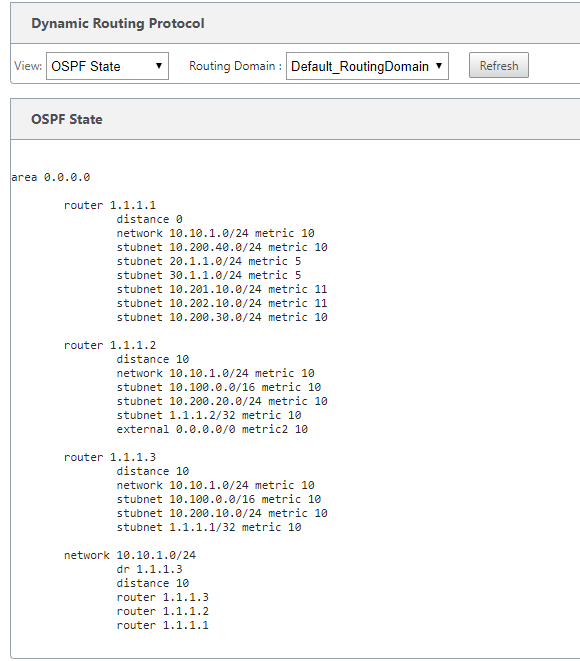Image resolution: width=580 pixels, height=661 pixels.
Task: Click the dr 1.1.1.3 line
Action: click(149, 569)
